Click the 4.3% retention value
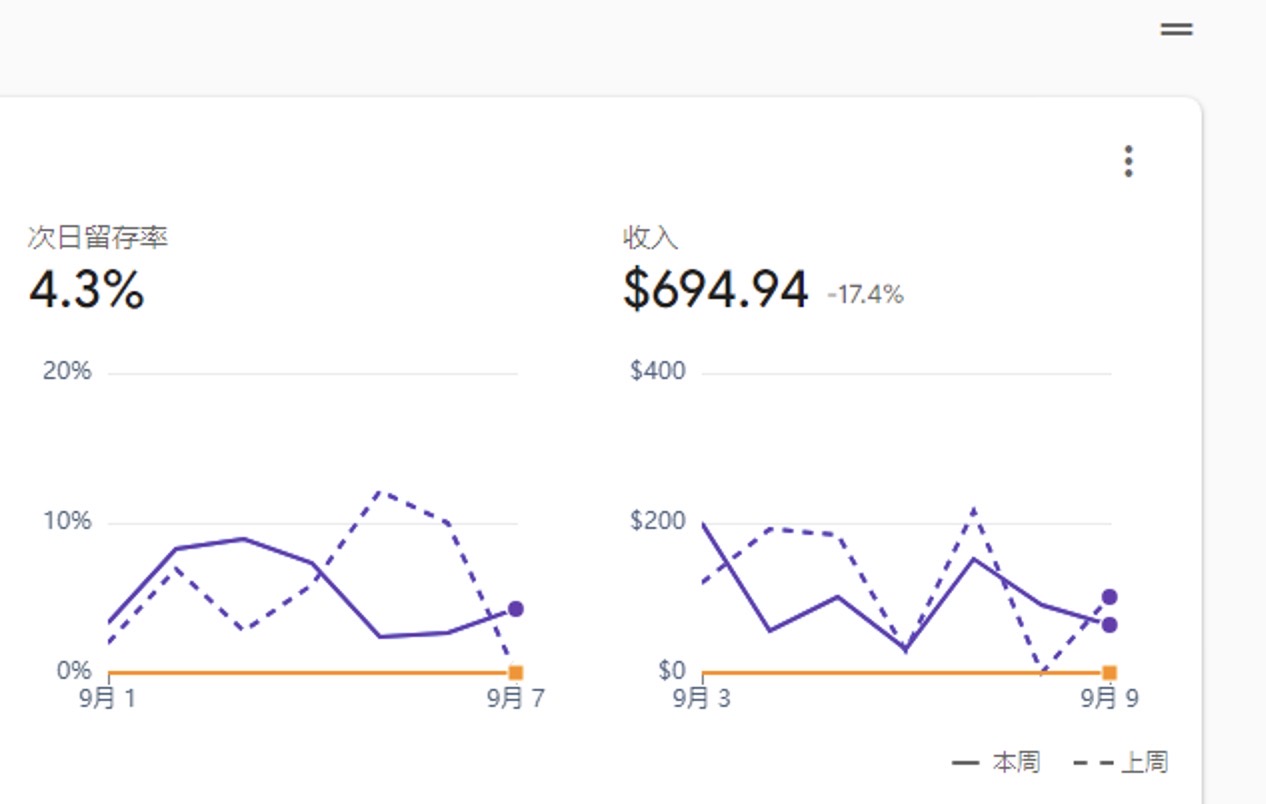The width and height of the screenshot is (1266, 804). click(87, 290)
